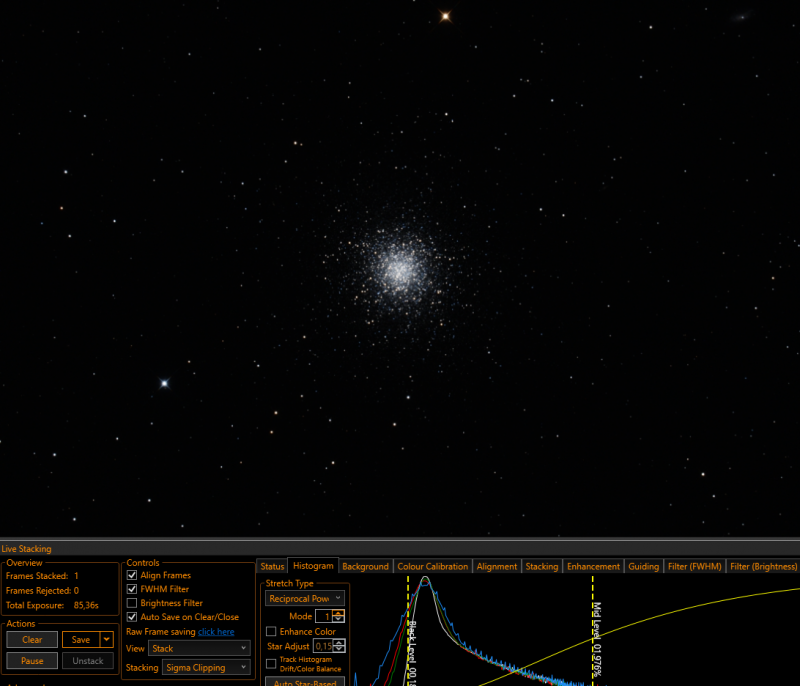Screen dimensions: 800x686
Task: Click the Mode value field
Action: coord(324,616)
